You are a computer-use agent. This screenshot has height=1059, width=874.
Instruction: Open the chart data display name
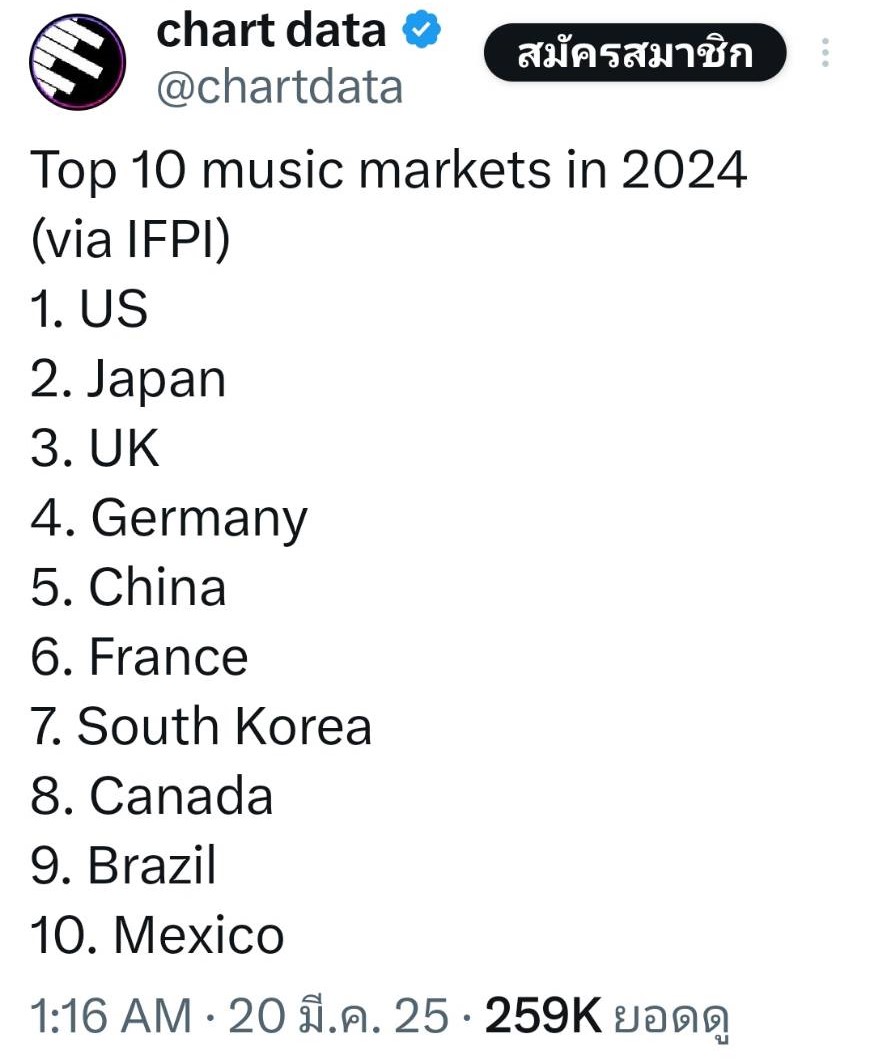tap(271, 32)
